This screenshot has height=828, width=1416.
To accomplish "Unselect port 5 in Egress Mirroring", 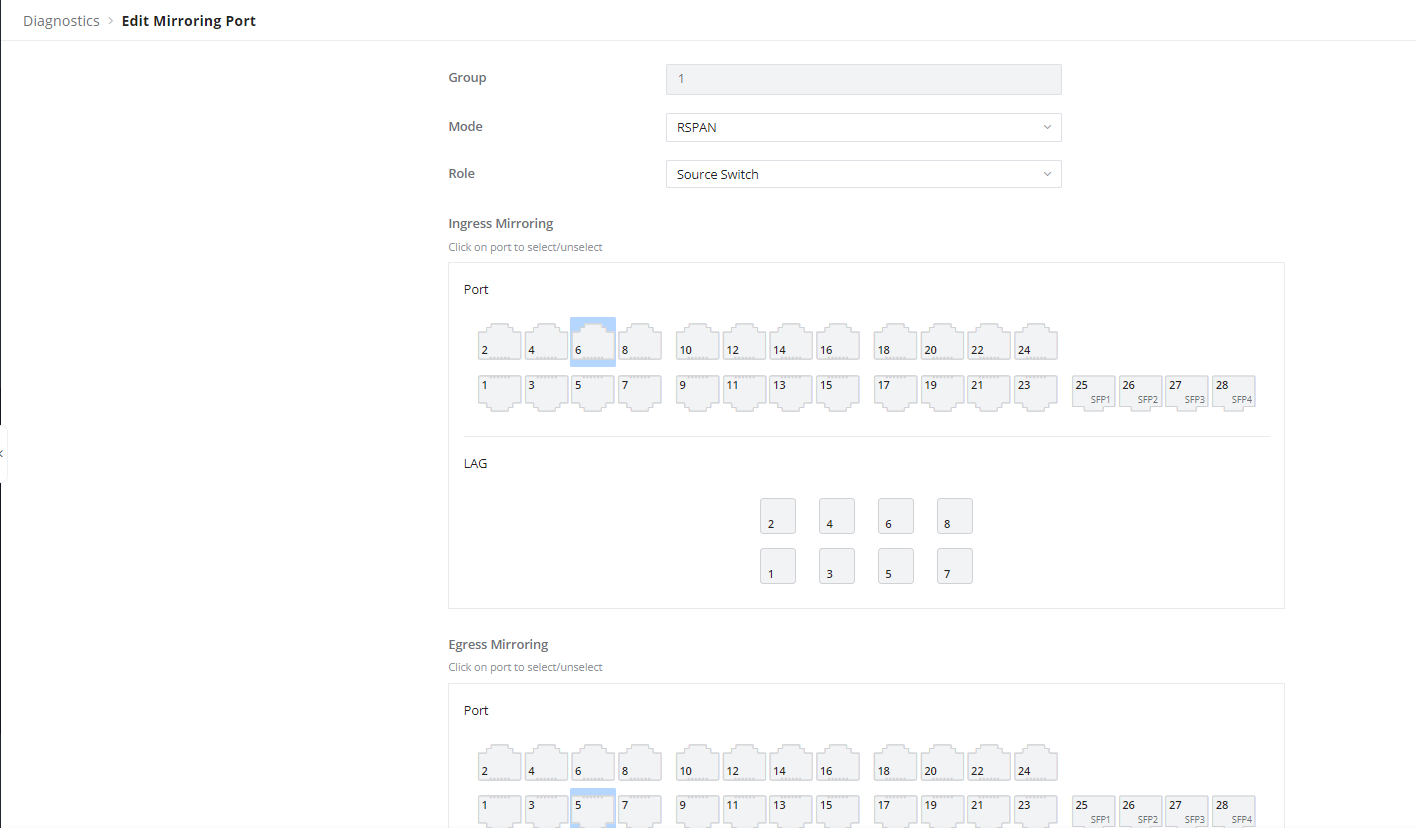I will (x=593, y=808).
